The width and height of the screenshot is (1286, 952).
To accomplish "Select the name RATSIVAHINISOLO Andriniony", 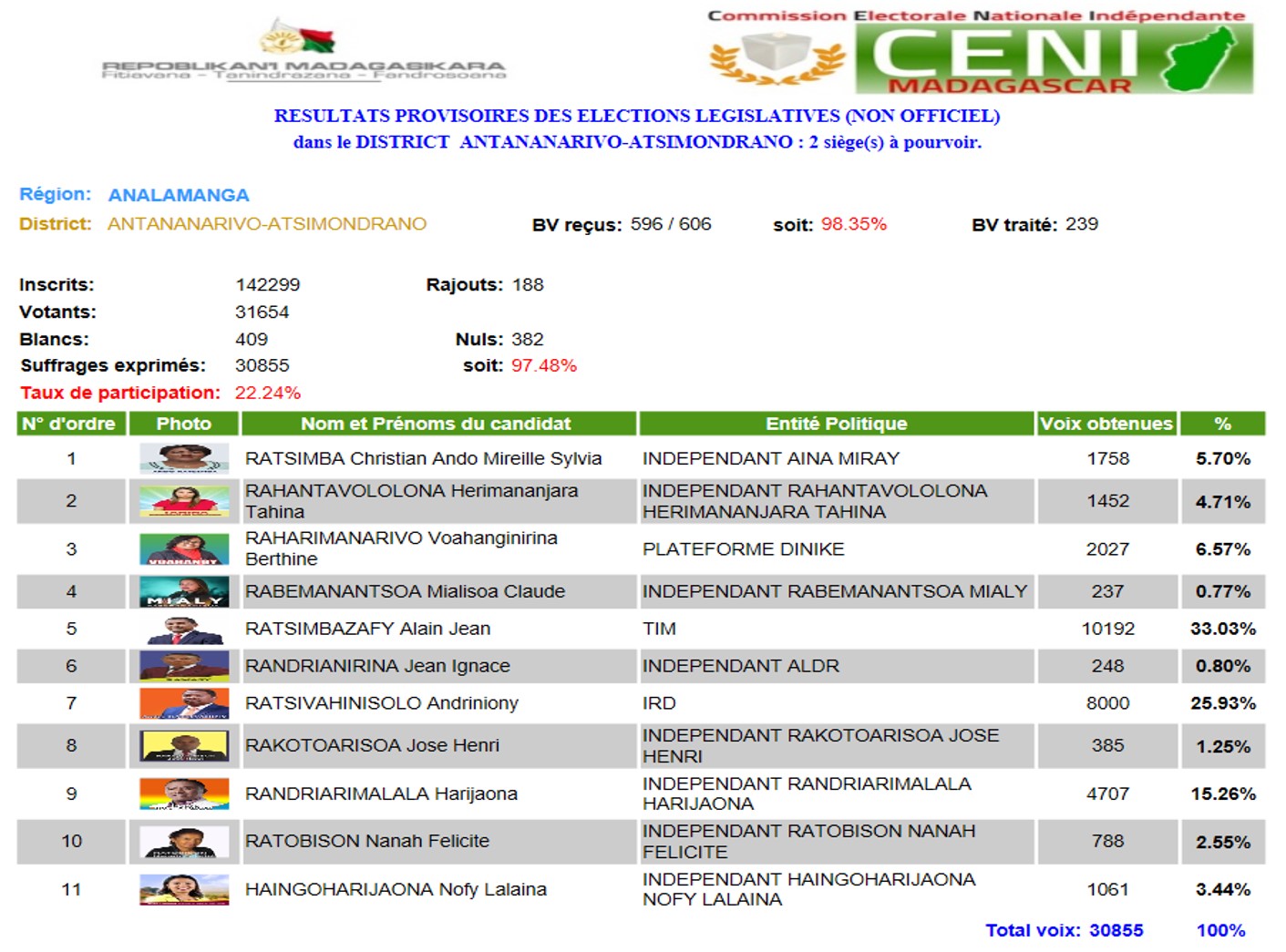I will pyautogui.click(x=382, y=703).
